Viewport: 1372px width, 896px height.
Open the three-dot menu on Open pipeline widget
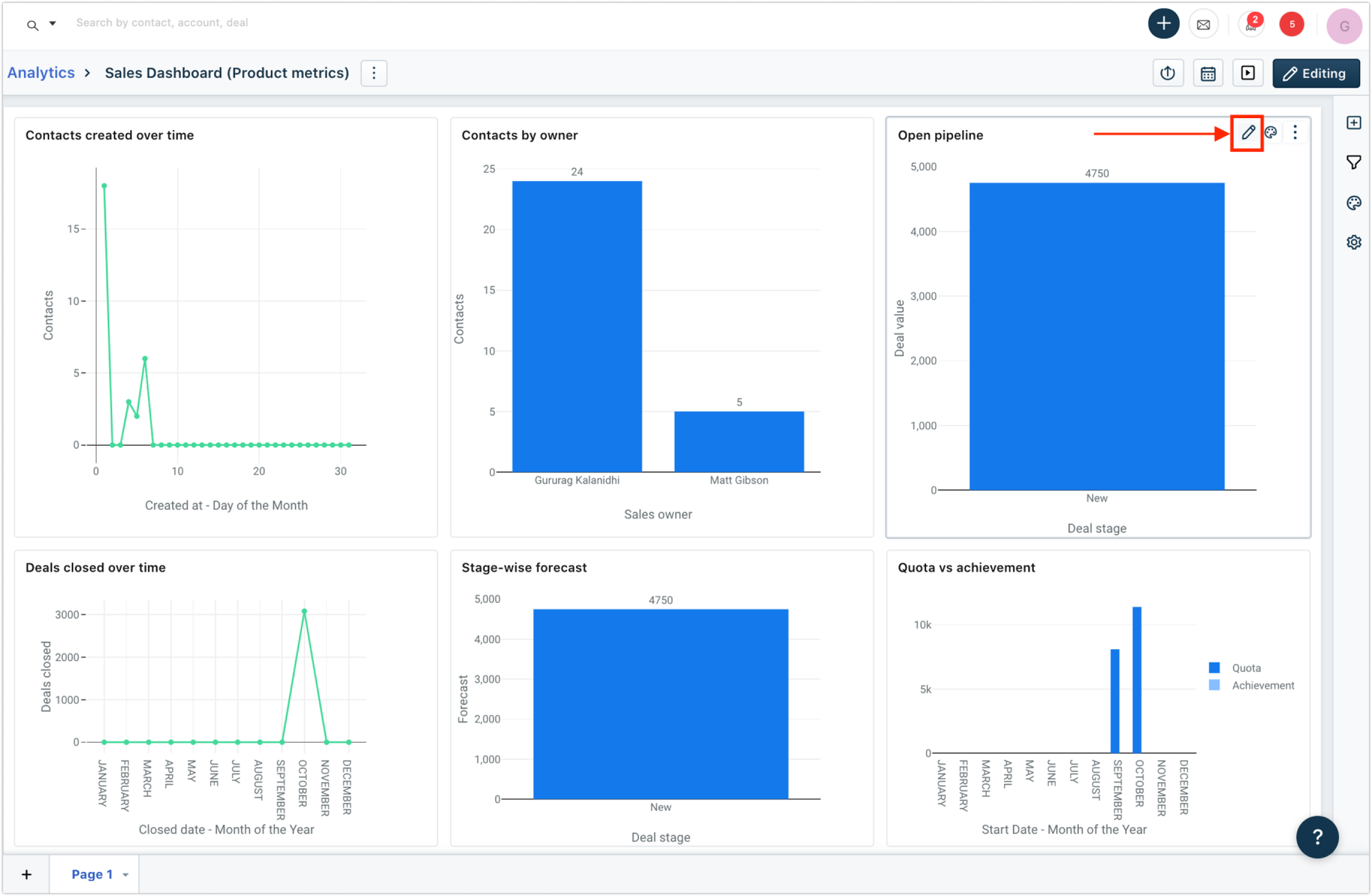1295,133
